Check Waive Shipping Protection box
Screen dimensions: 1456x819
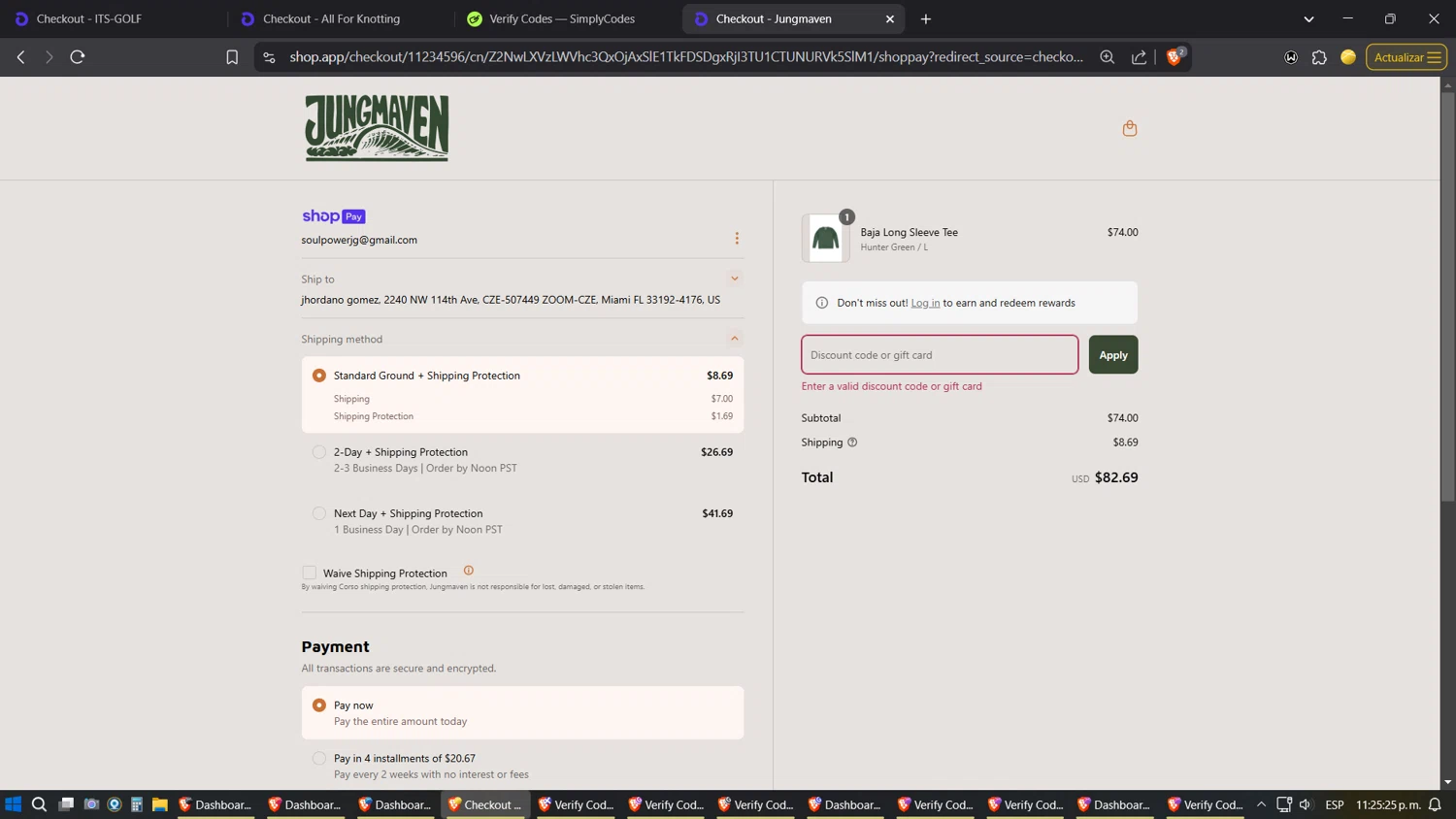pyautogui.click(x=309, y=573)
